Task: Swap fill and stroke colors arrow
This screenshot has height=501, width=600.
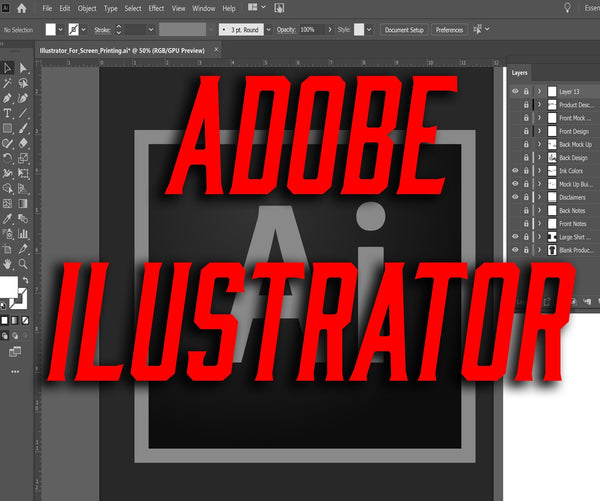Action: (25, 281)
